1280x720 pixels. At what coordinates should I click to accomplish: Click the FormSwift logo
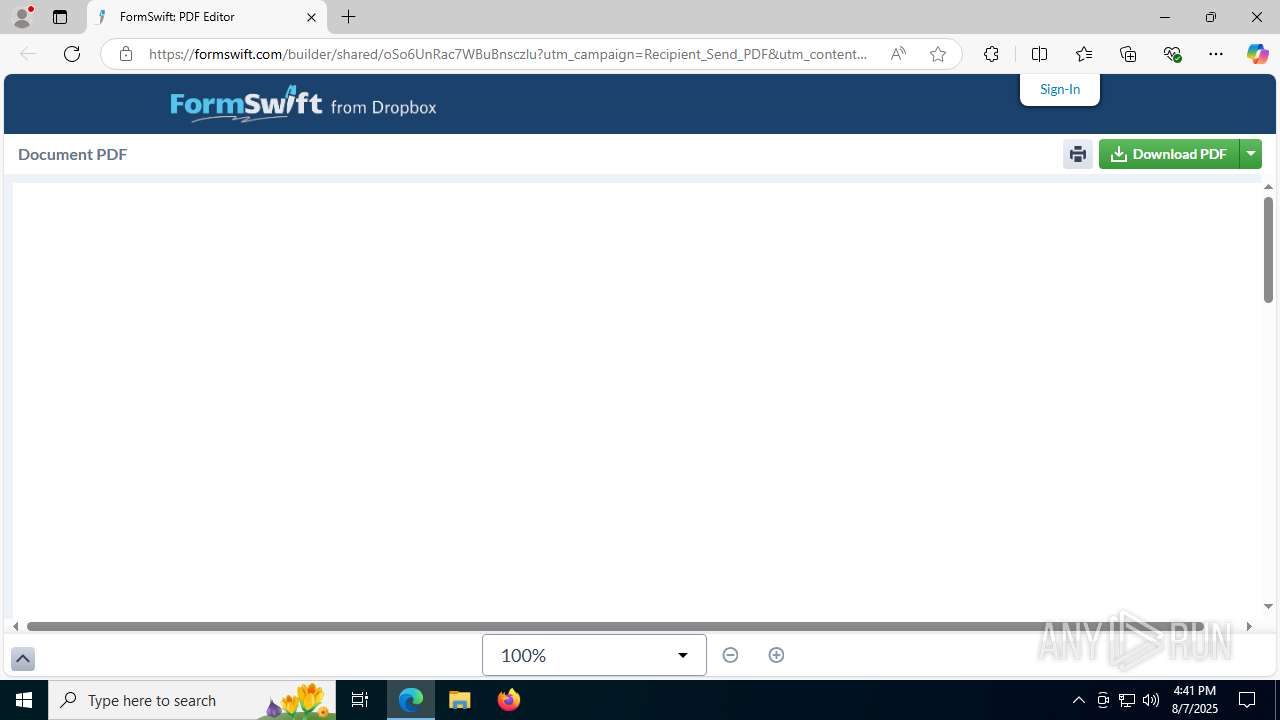[303, 104]
